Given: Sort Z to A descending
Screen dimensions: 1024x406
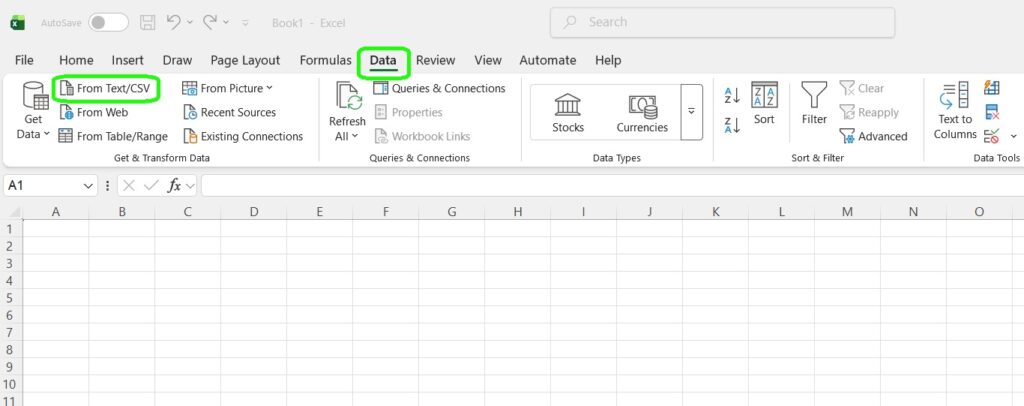Looking at the screenshot, I should tap(732, 125).
